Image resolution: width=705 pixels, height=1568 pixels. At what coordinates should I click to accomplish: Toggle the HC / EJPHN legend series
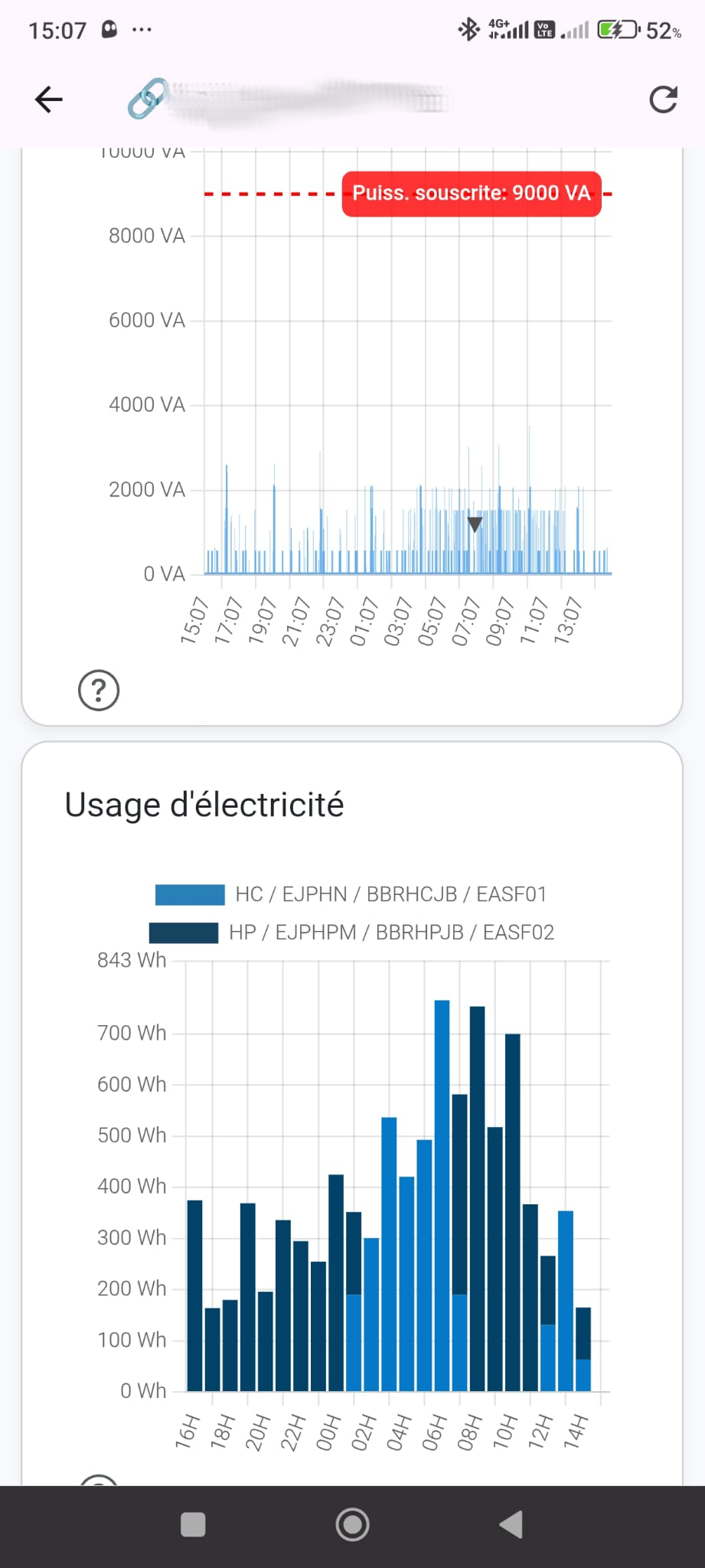[390, 894]
